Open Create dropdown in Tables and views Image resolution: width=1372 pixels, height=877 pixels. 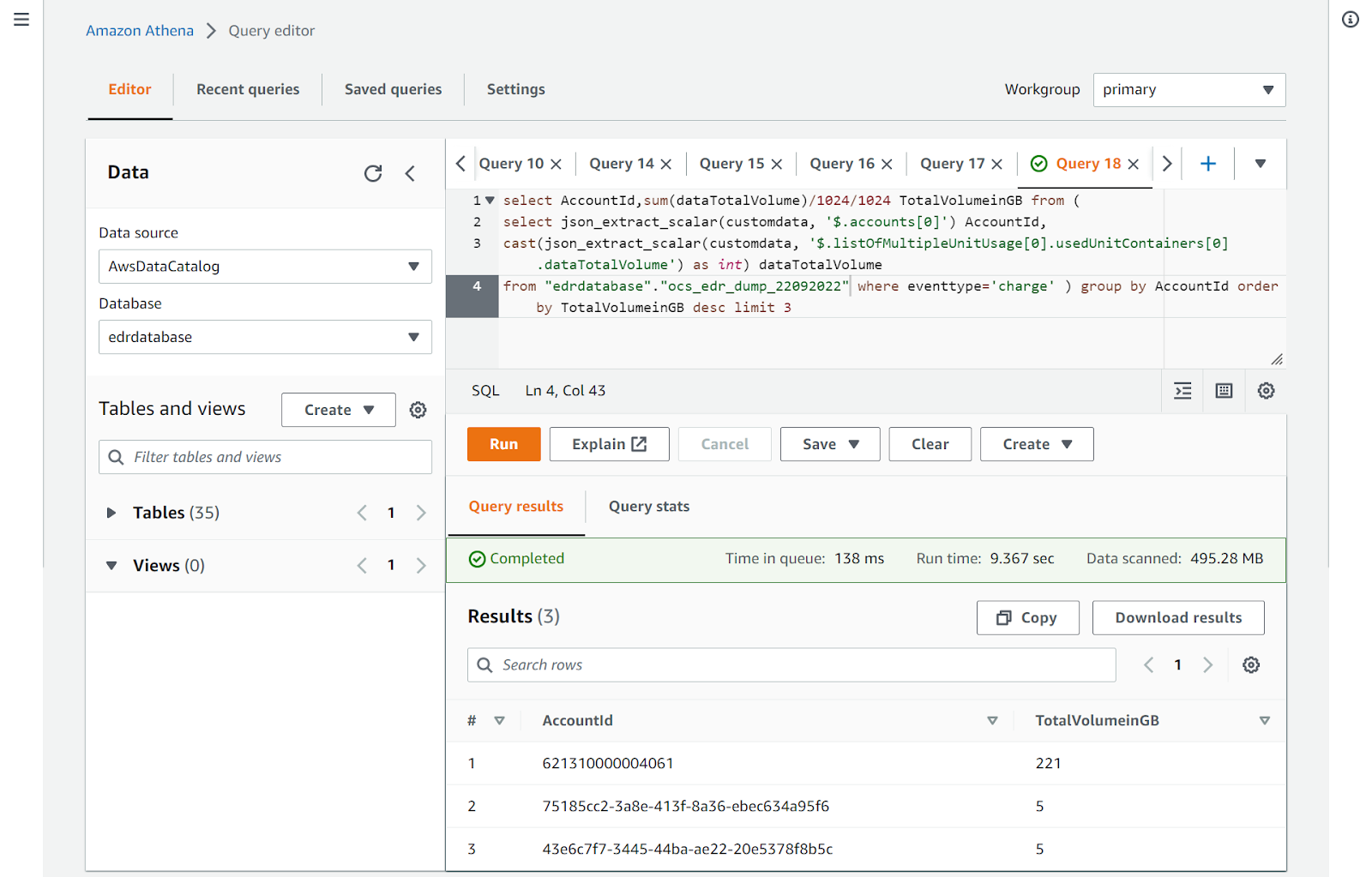click(x=339, y=410)
